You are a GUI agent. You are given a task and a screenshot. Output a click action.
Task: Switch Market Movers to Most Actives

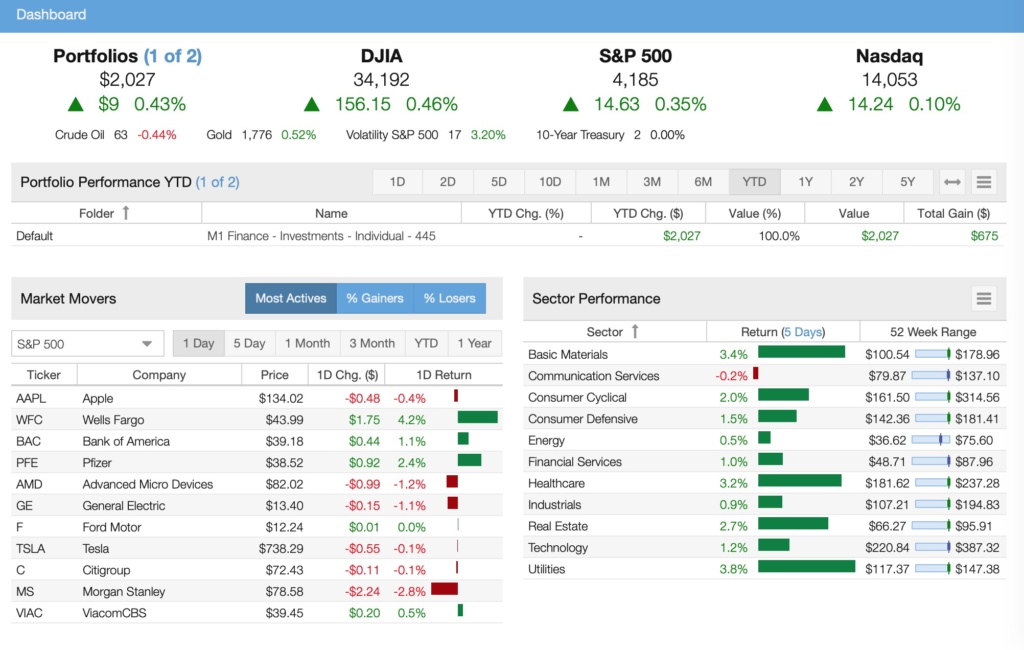pyautogui.click(x=291, y=299)
